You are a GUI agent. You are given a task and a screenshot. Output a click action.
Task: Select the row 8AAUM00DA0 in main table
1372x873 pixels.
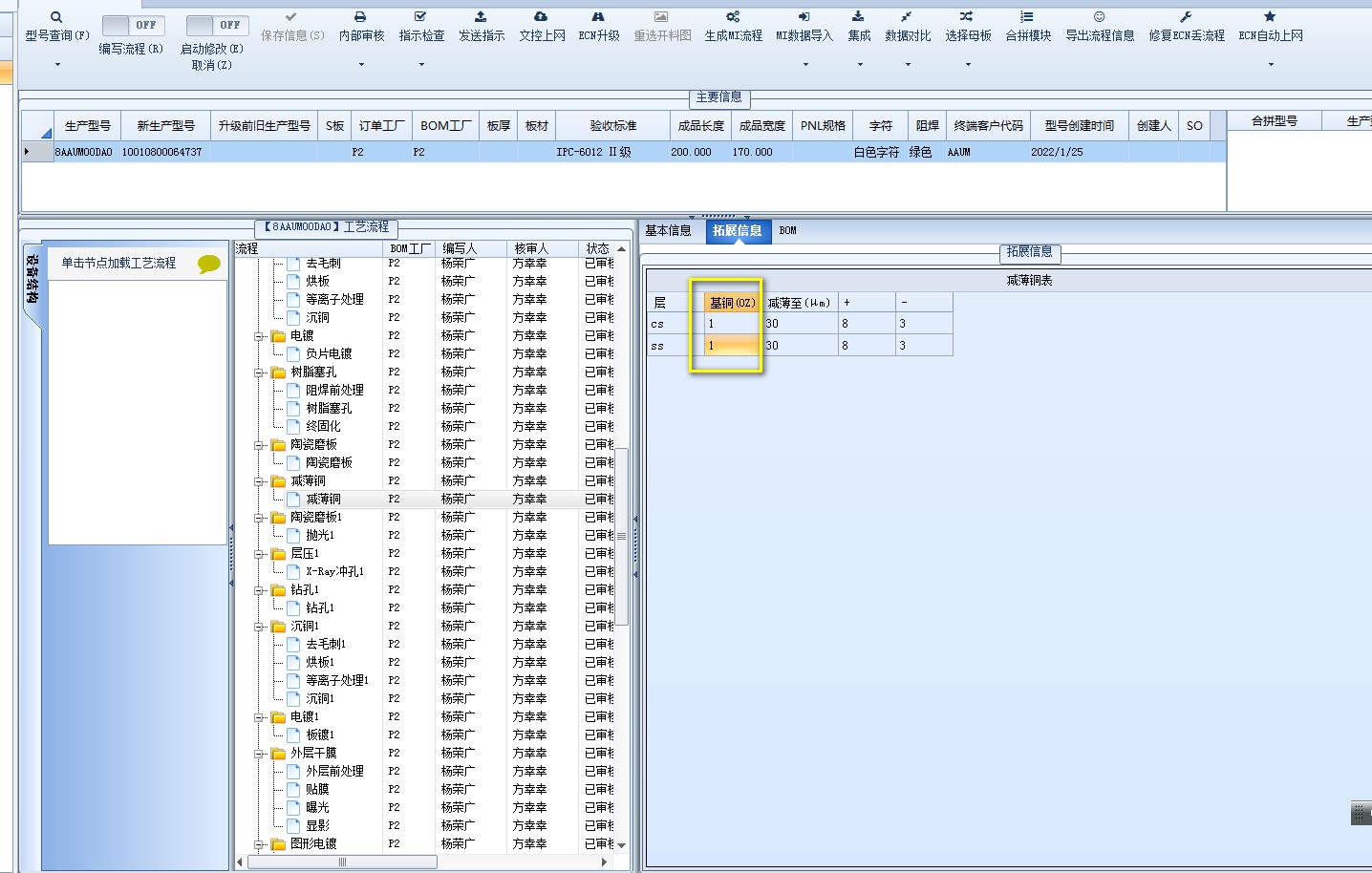tap(623, 152)
